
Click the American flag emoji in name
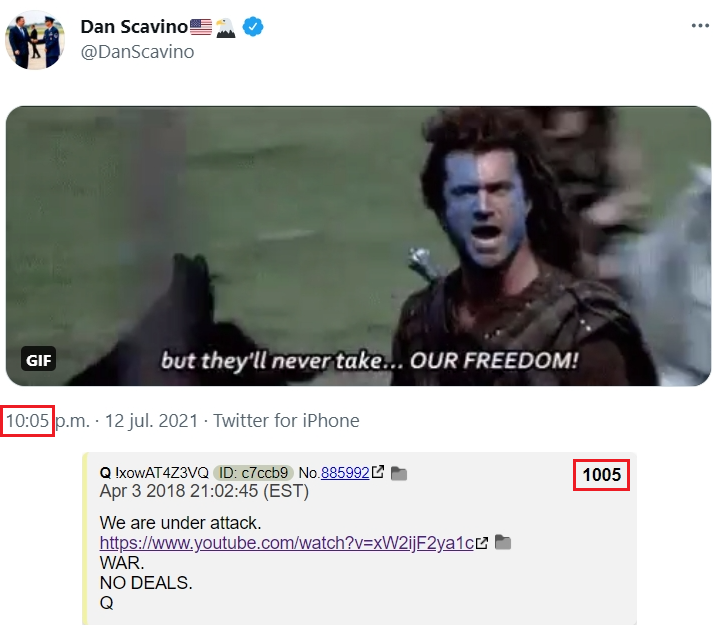pos(201,27)
